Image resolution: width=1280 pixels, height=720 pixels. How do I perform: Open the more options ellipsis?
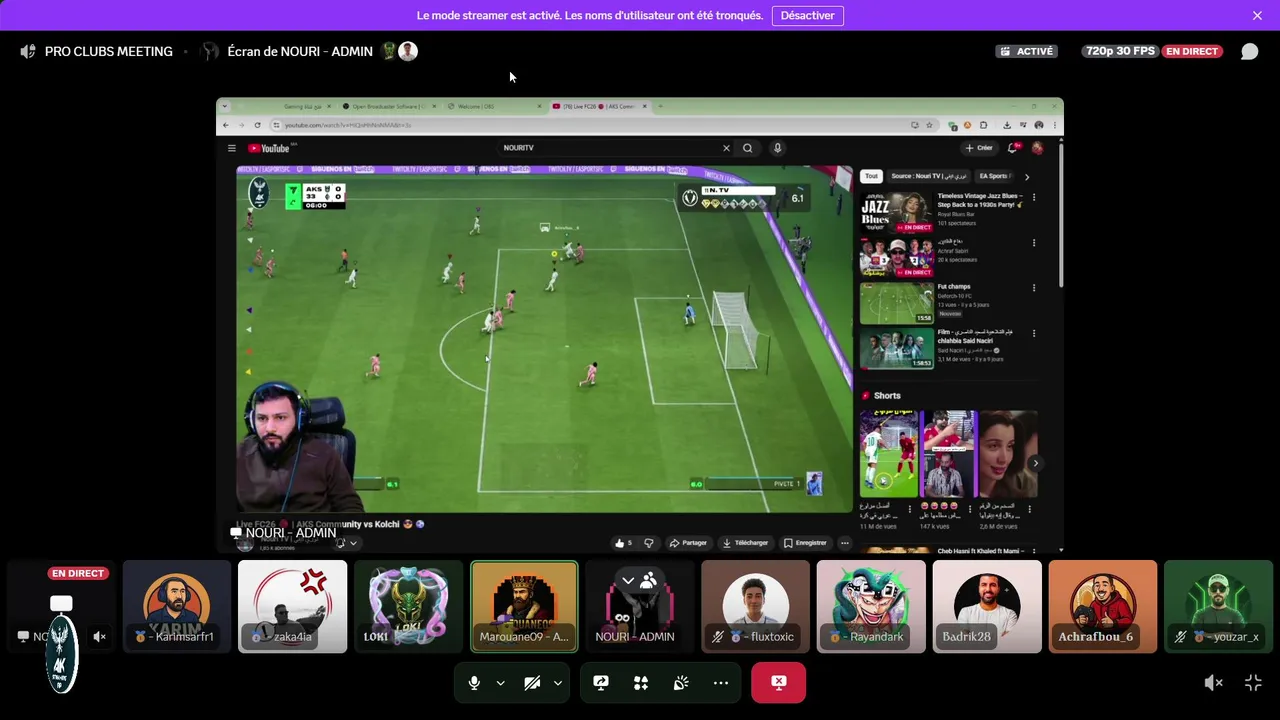pyautogui.click(x=721, y=683)
